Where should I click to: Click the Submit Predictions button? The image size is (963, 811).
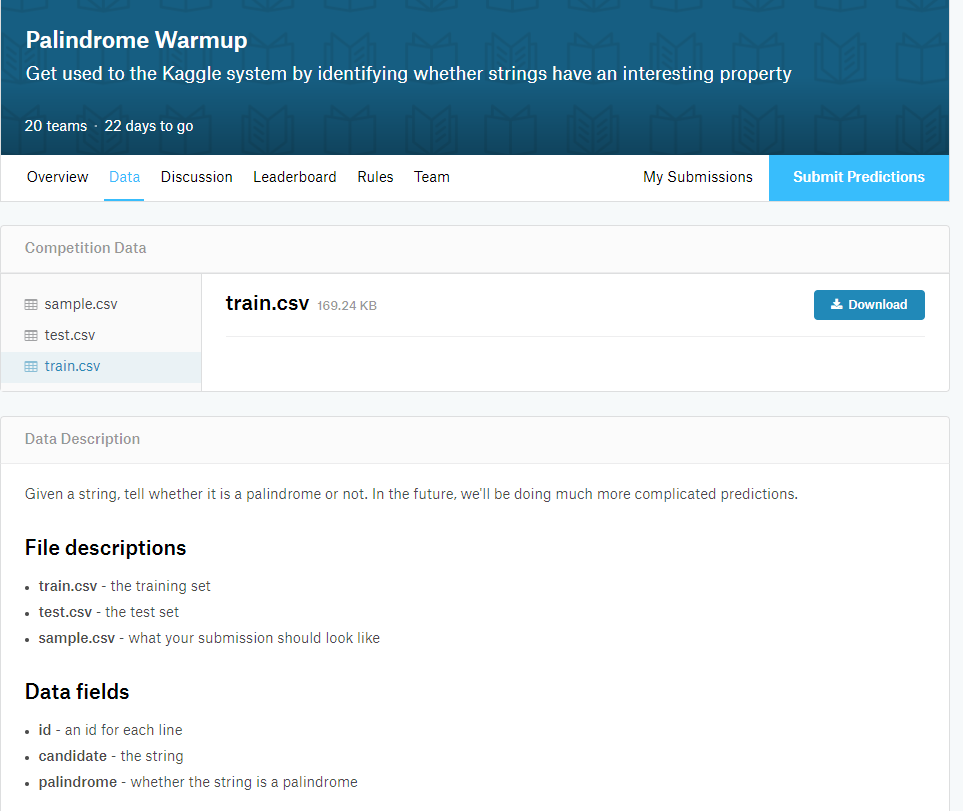pyautogui.click(x=859, y=177)
